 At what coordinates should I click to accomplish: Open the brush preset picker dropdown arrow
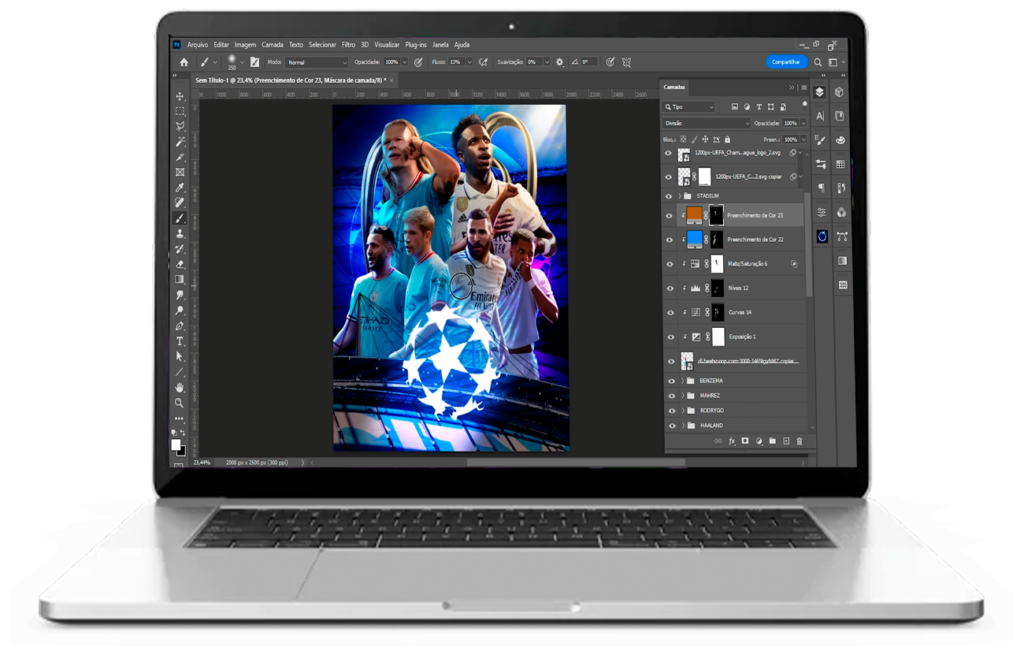[x=242, y=63]
